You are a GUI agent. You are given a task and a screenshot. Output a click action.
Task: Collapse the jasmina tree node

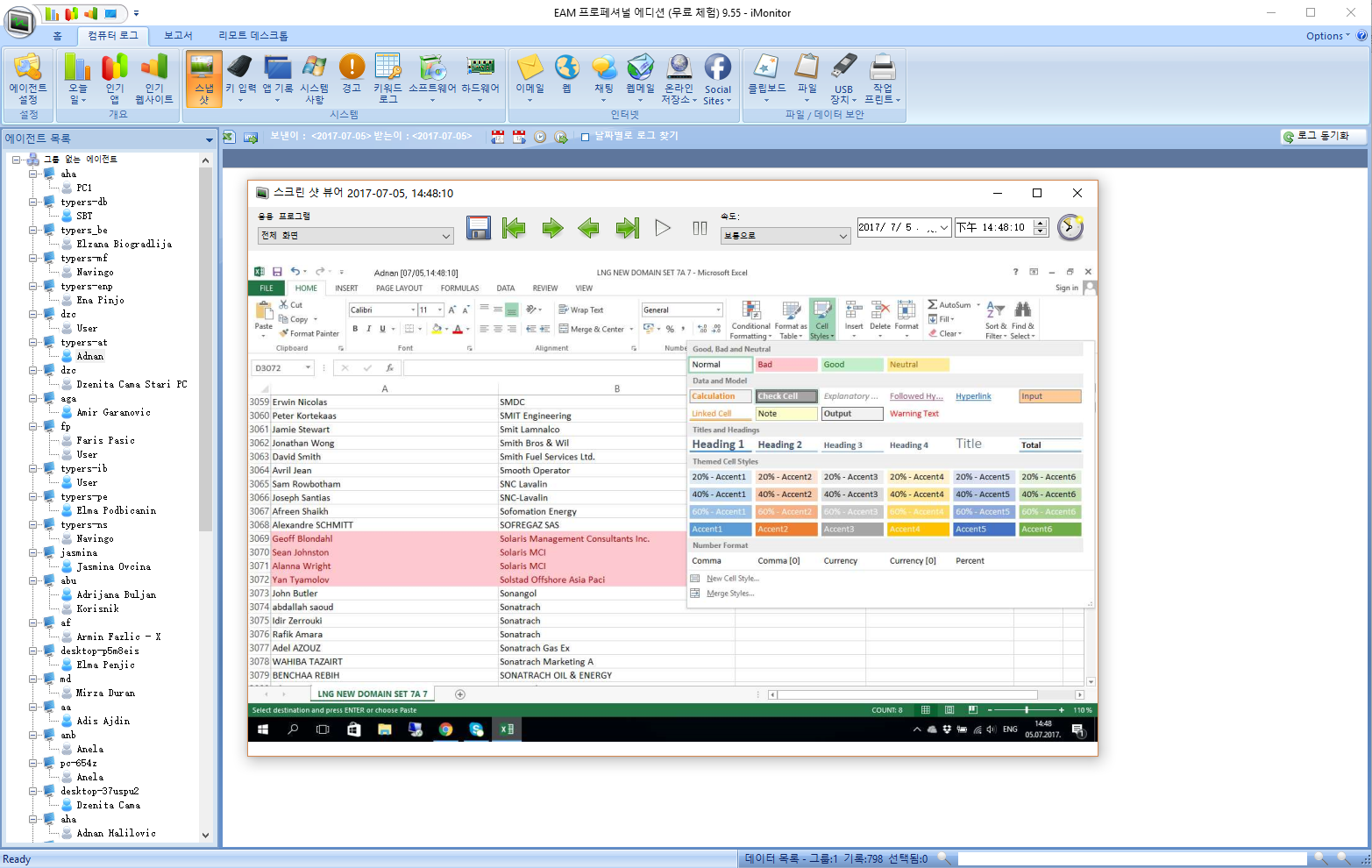(32, 552)
